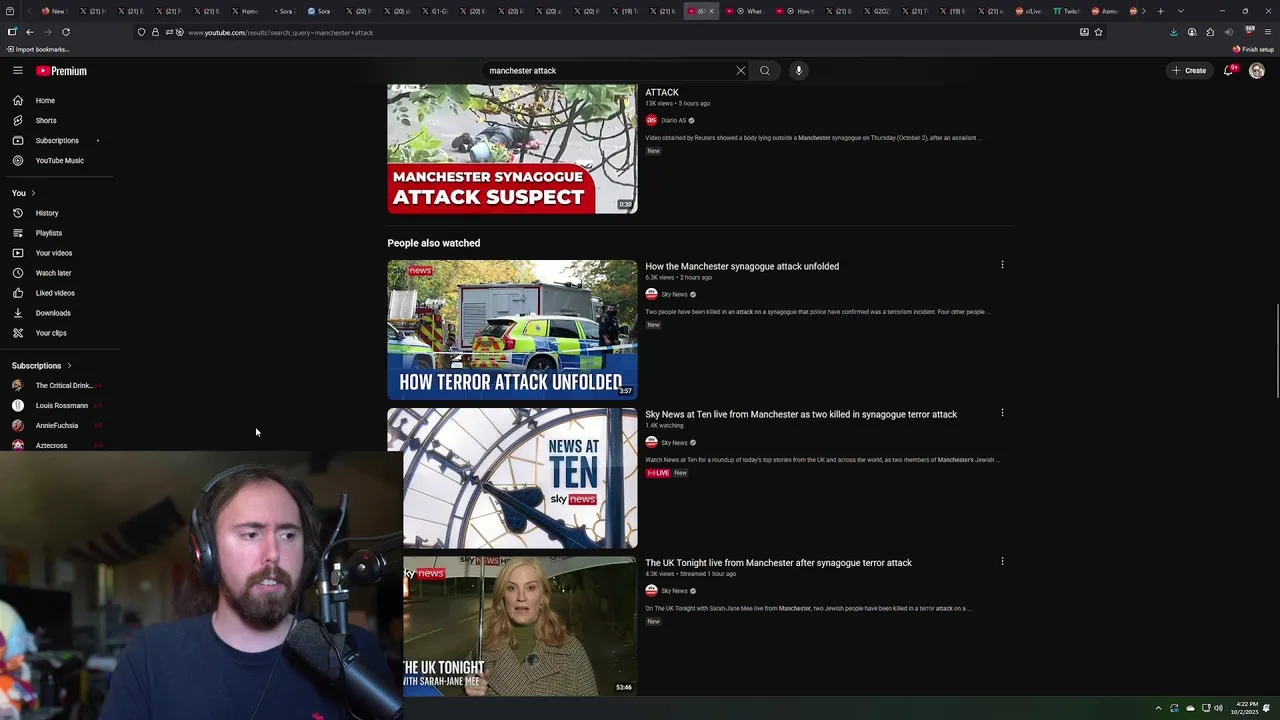Open the Sky News at Ten thumbnail
Viewport: 1280px width, 720px height.
(x=520, y=478)
